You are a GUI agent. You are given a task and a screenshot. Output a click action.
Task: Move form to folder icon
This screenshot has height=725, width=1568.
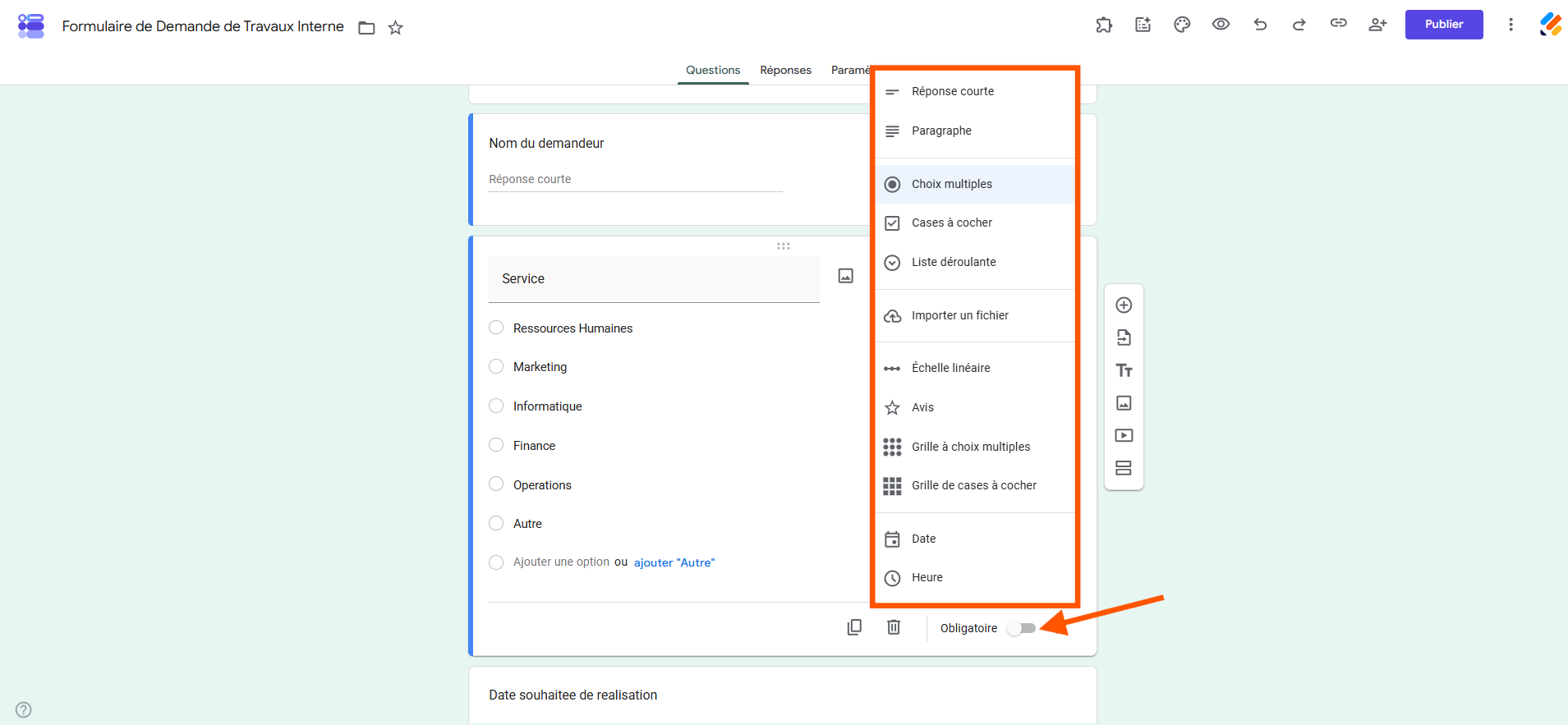[366, 28]
